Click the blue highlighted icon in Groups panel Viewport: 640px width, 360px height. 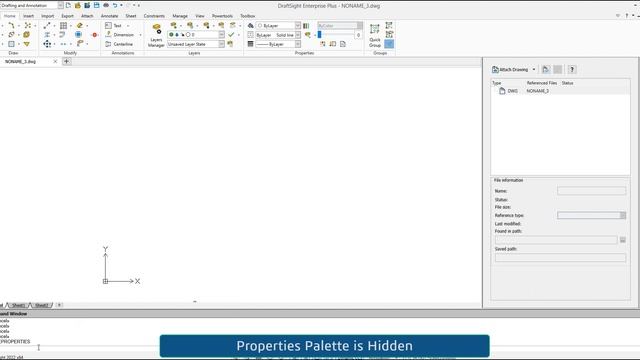click(389, 44)
